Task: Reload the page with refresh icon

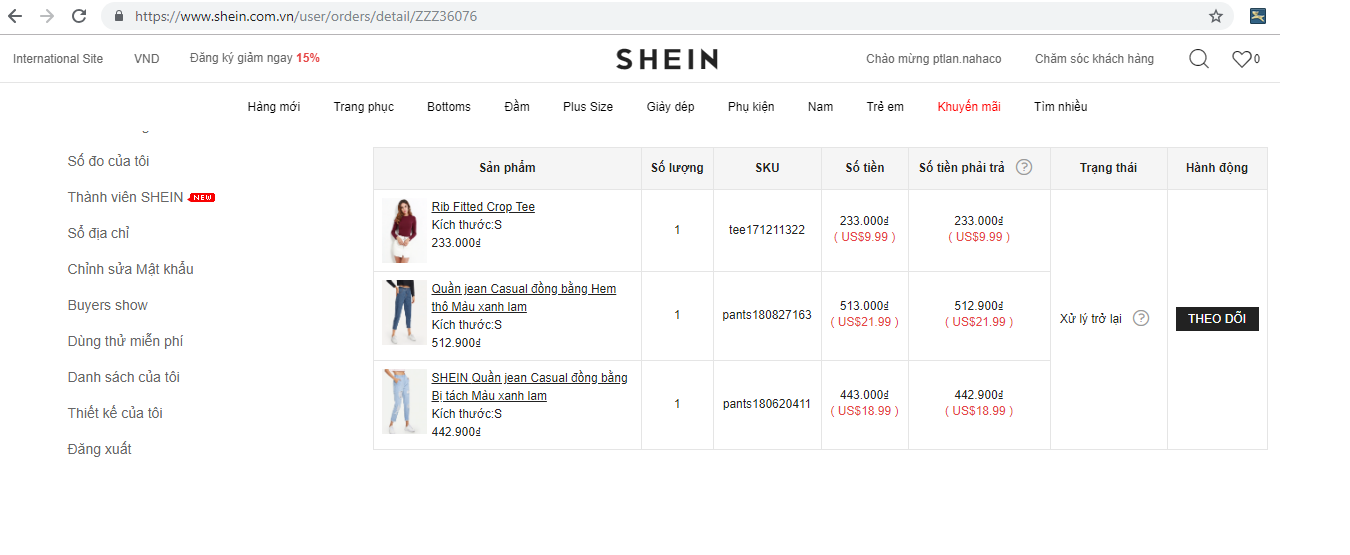Action: pyautogui.click(x=79, y=16)
